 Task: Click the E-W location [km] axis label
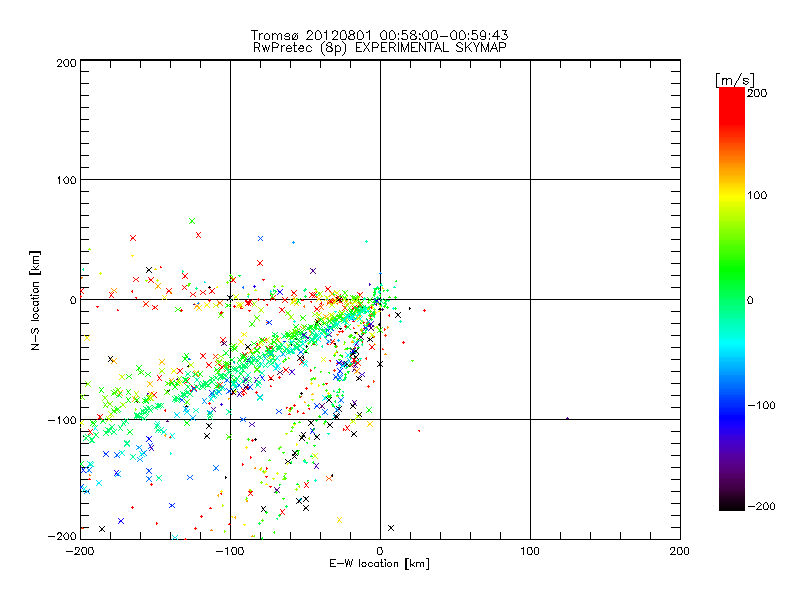click(379, 563)
